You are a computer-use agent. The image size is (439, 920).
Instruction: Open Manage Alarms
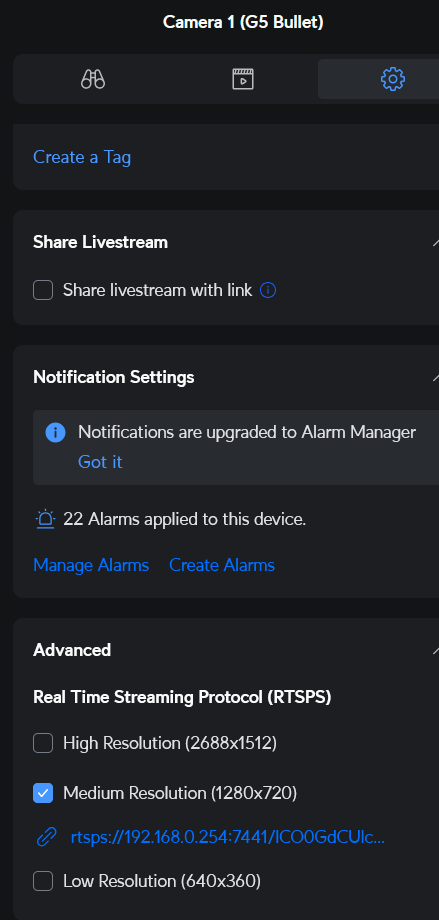[x=91, y=565]
